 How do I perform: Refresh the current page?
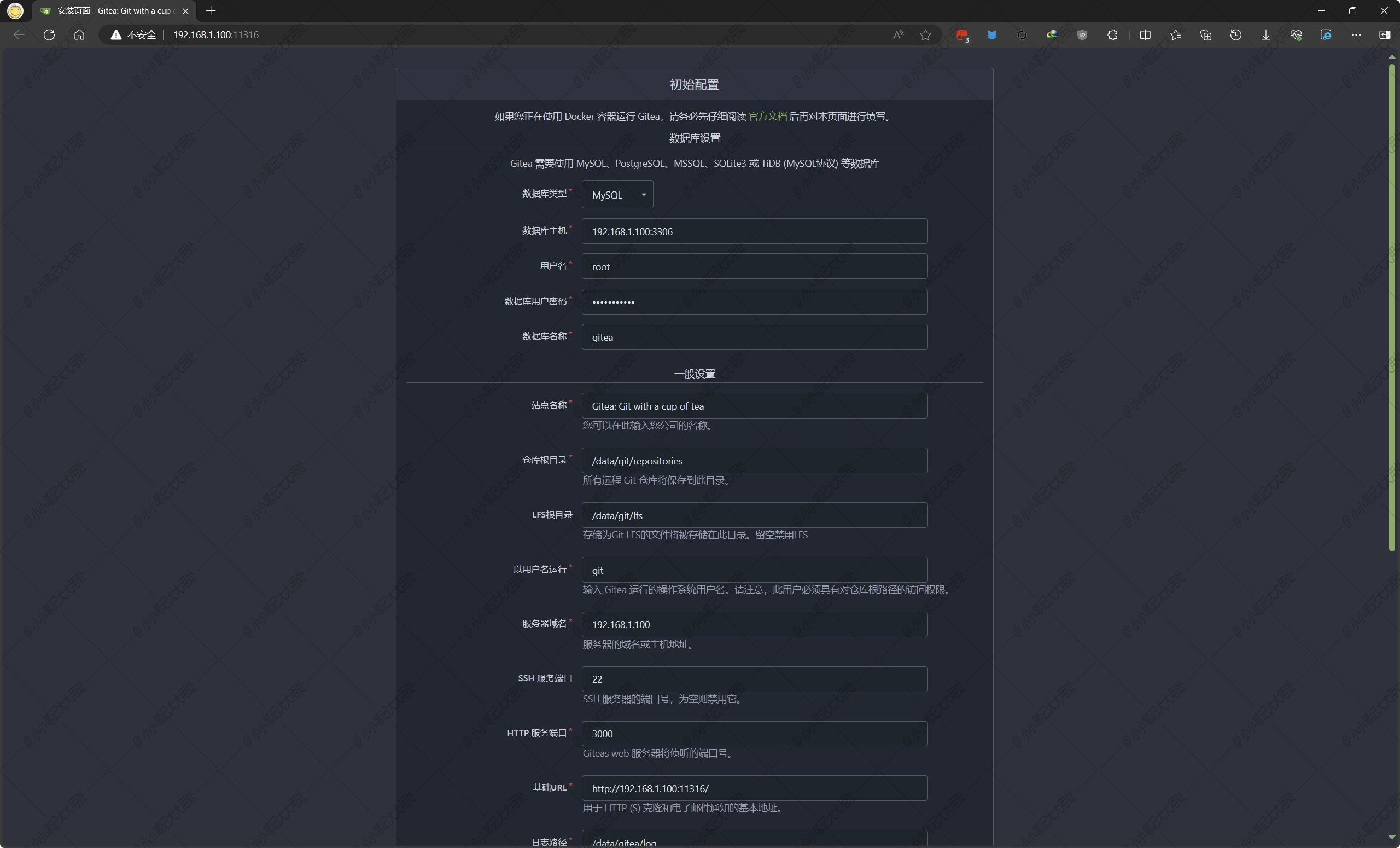(49, 34)
